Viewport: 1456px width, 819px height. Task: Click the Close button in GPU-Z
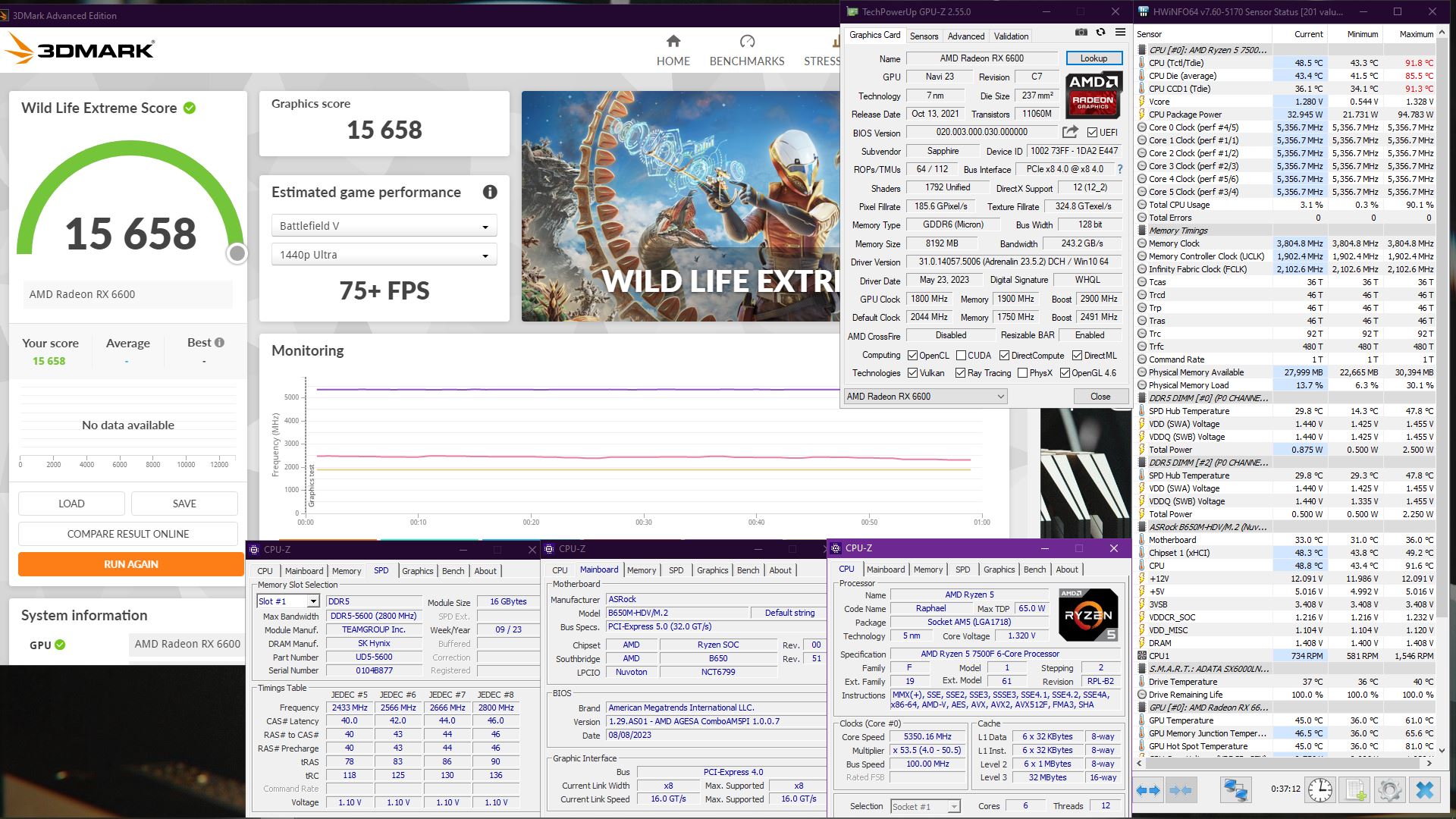1100,397
